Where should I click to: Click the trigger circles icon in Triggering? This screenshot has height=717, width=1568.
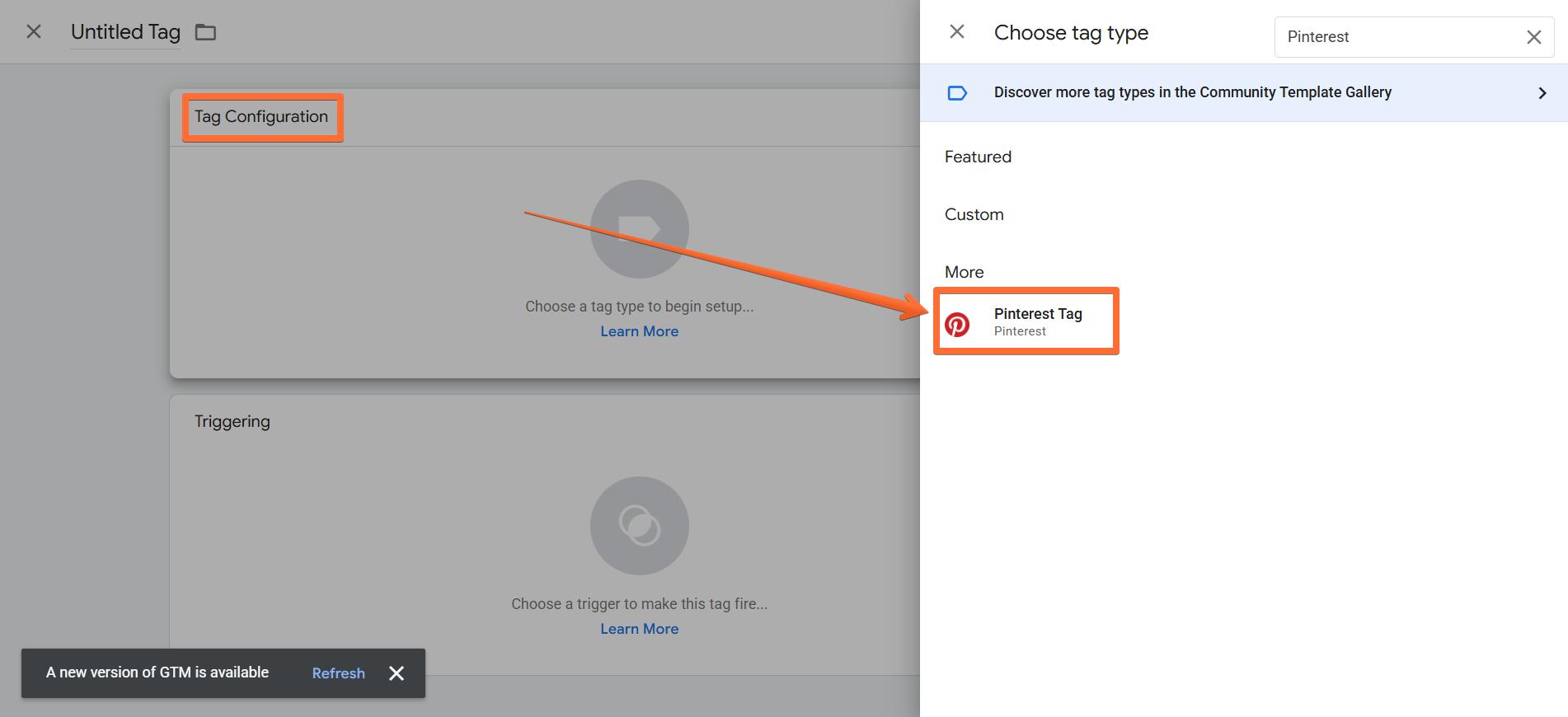[x=640, y=526]
